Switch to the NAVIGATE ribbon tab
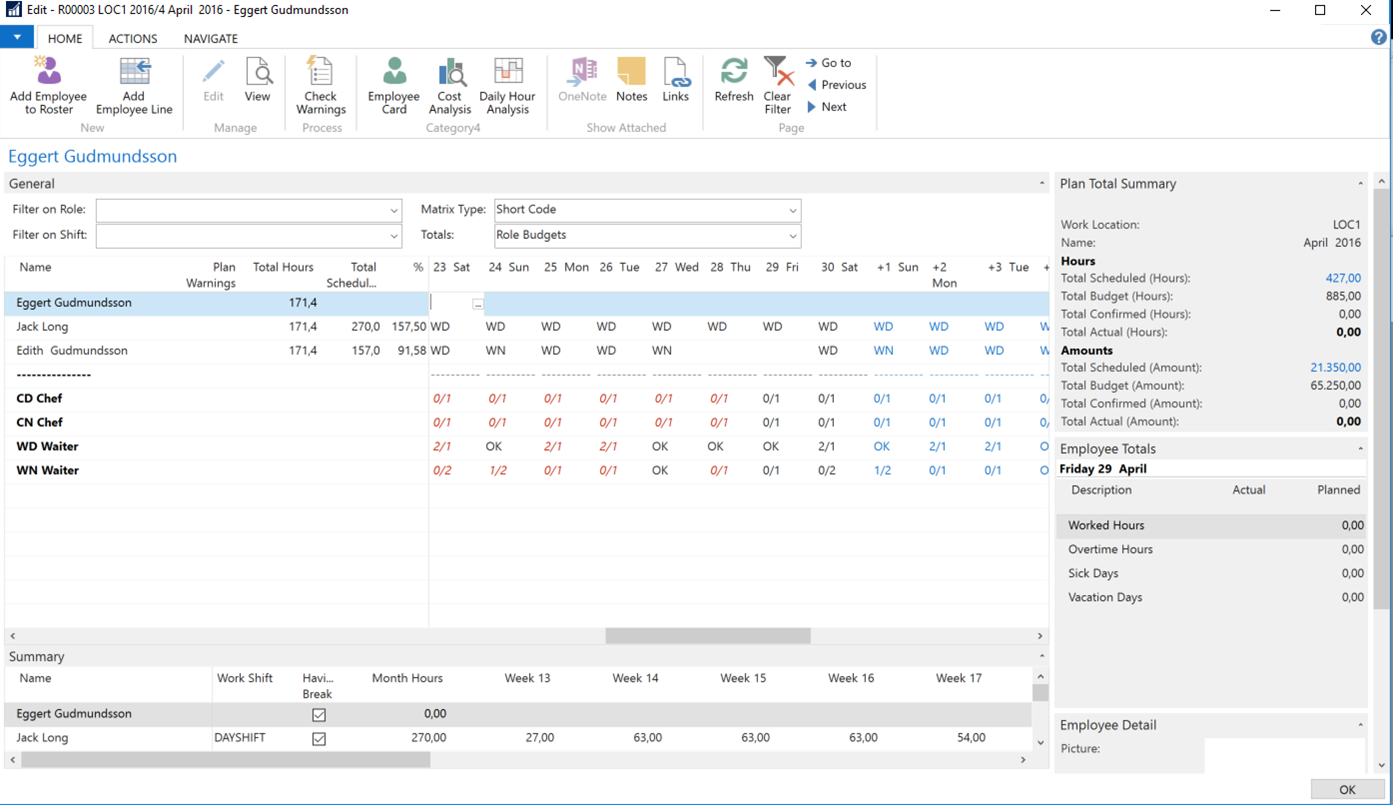The image size is (1393, 805). pyautogui.click(x=210, y=39)
